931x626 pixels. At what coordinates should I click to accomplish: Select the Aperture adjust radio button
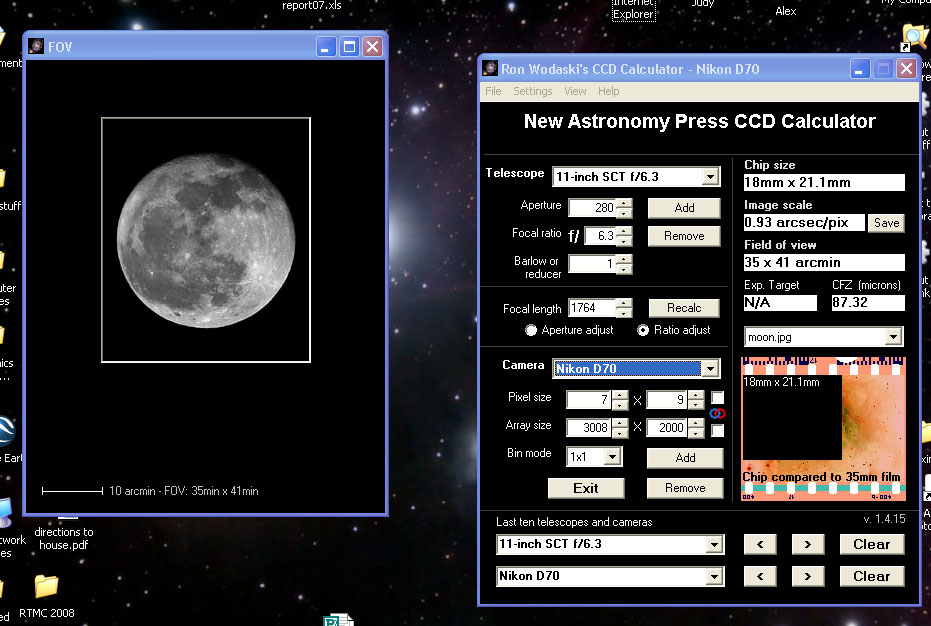pos(531,330)
